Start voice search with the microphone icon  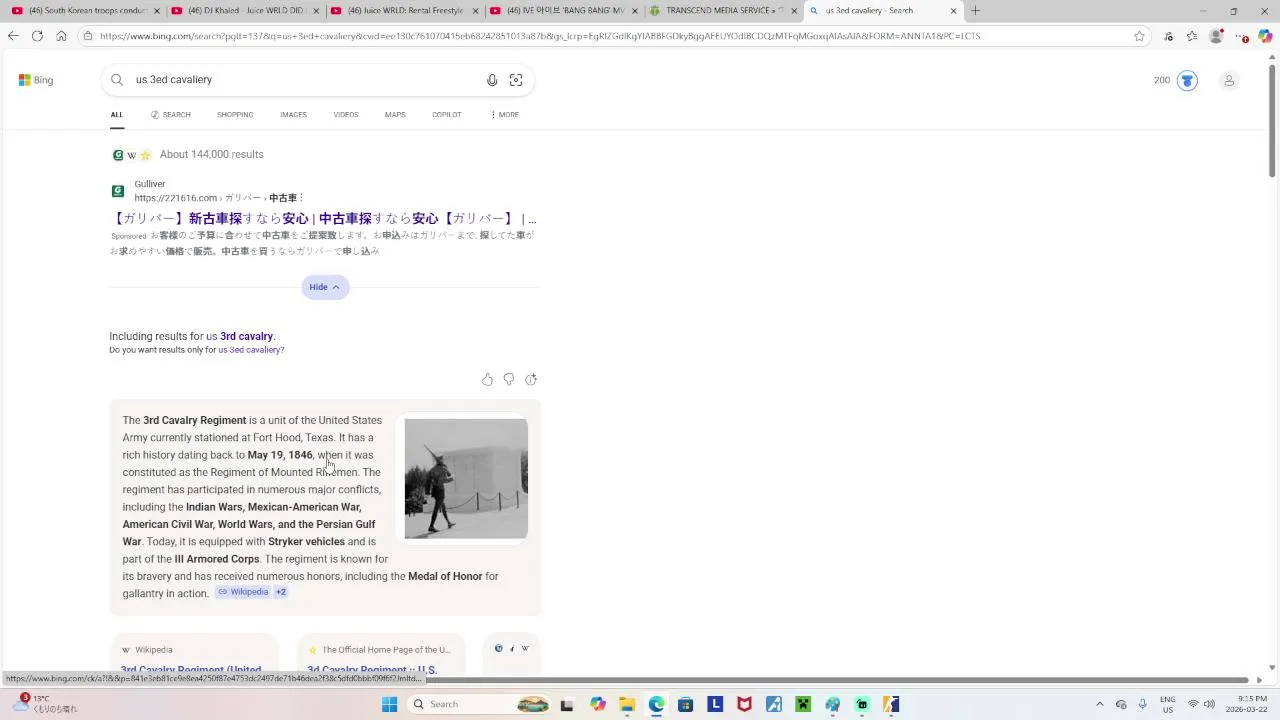pyautogui.click(x=492, y=80)
